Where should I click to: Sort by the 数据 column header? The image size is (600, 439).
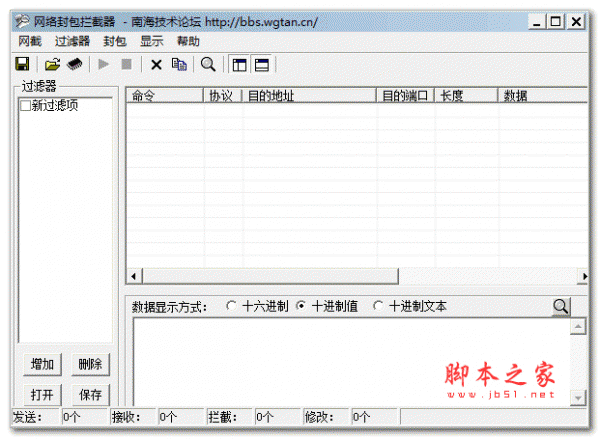coord(543,95)
